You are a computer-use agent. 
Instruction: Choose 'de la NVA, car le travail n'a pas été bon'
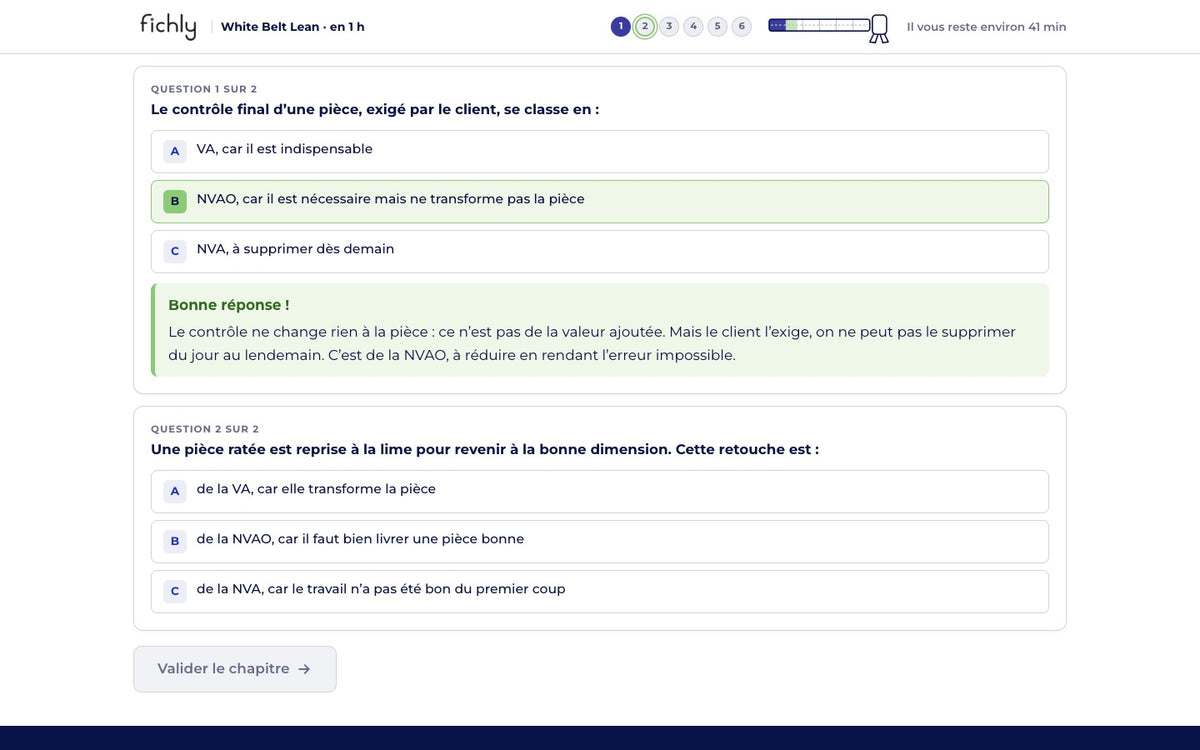click(x=600, y=591)
